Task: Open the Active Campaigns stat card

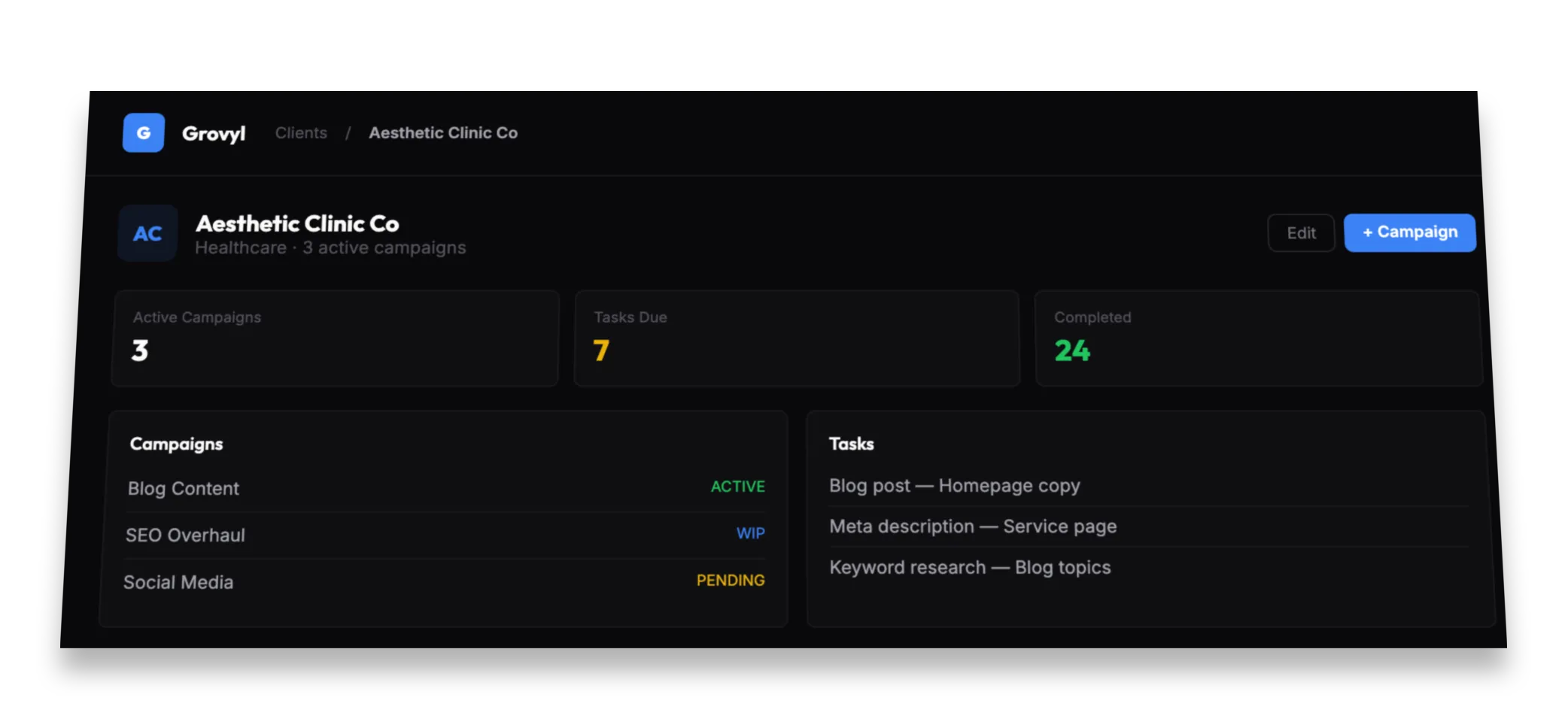Action: click(336, 338)
